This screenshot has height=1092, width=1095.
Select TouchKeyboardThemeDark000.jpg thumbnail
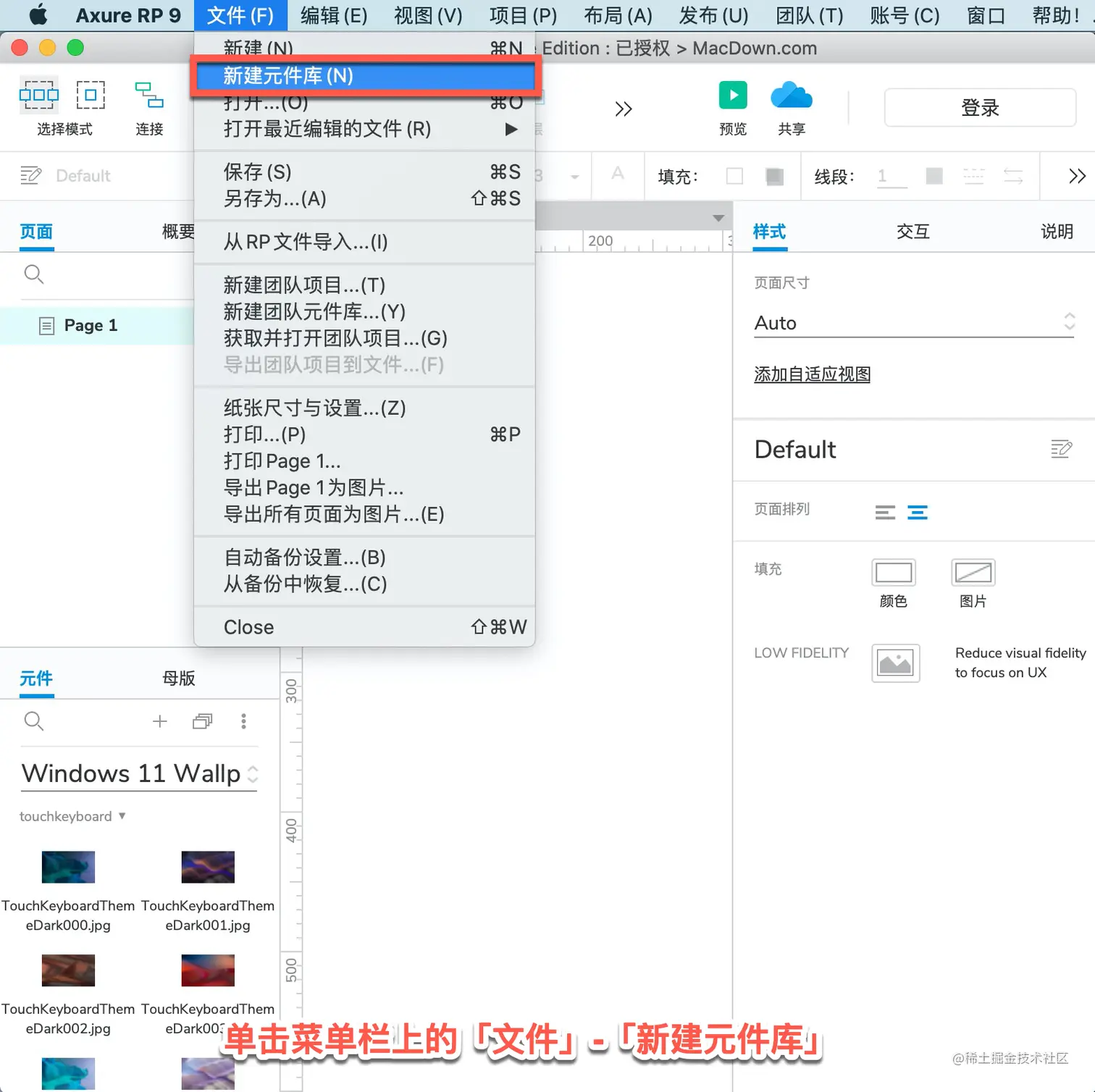tap(68, 867)
